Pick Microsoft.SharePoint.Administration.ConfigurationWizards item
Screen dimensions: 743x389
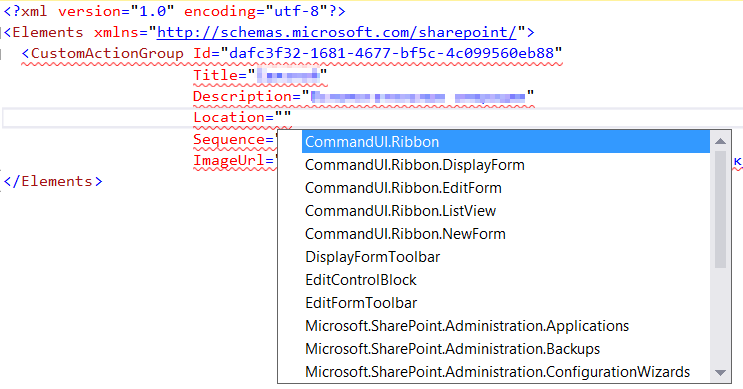click(506, 371)
